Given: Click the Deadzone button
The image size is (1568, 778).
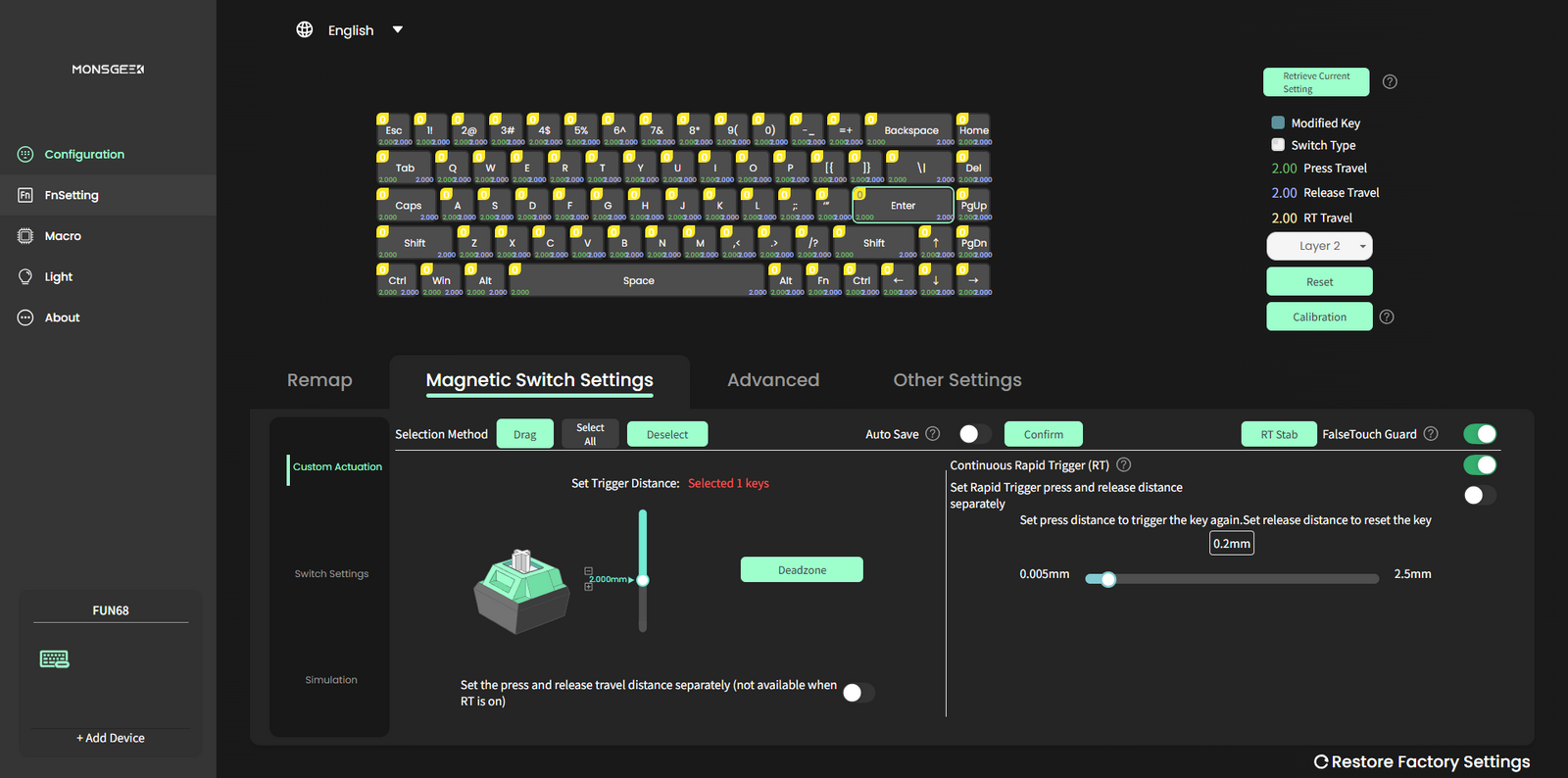Looking at the screenshot, I should click(x=802, y=569).
